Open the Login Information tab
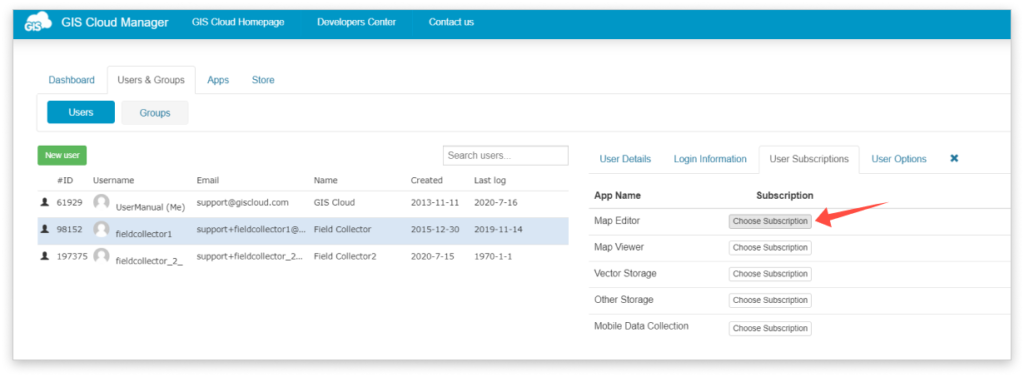Screen dimensions: 1024x377 pyautogui.click(x=710, y=159)
